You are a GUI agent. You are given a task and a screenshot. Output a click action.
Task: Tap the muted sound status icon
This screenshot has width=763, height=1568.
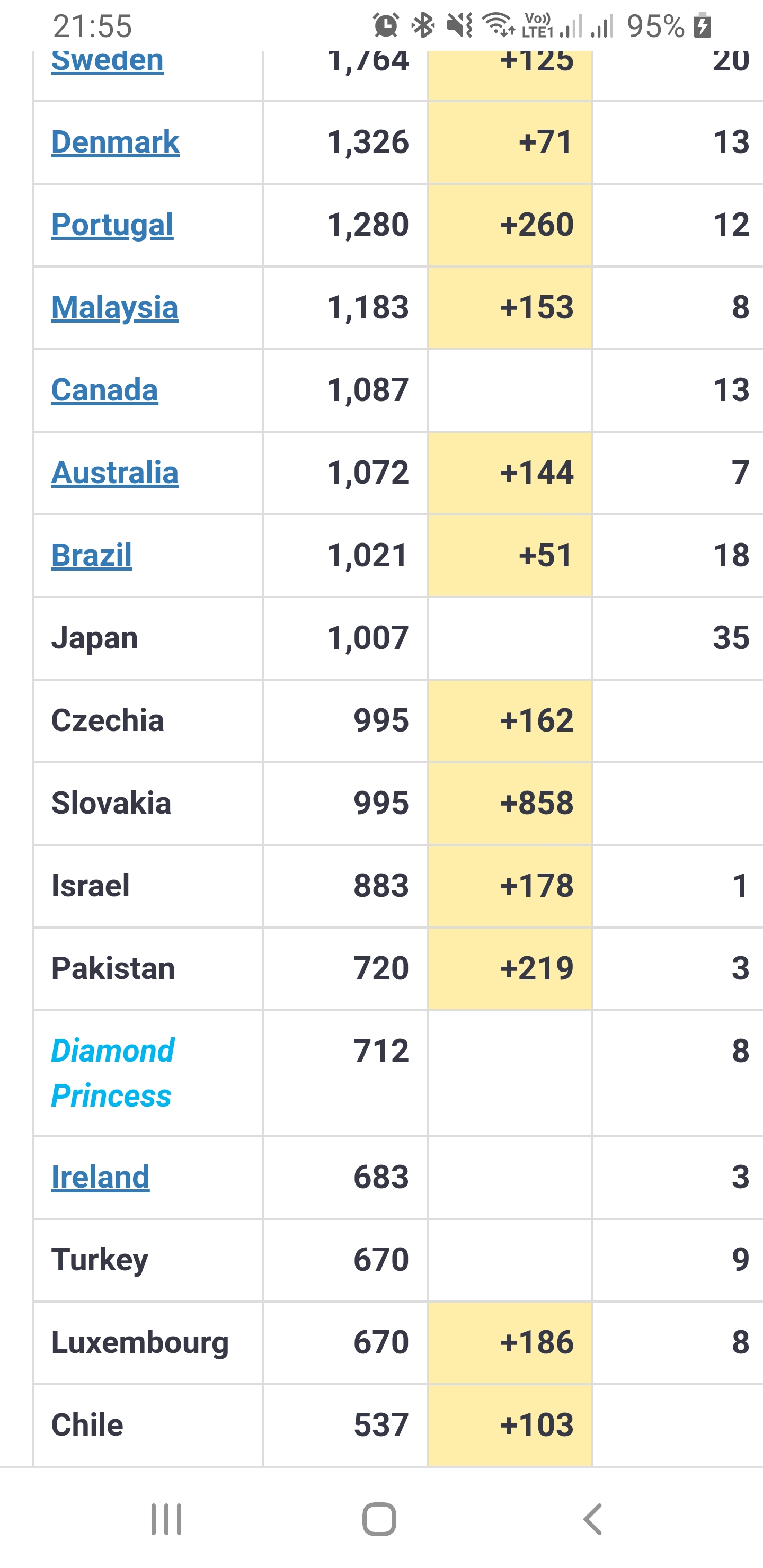click(x=459, y=25)
